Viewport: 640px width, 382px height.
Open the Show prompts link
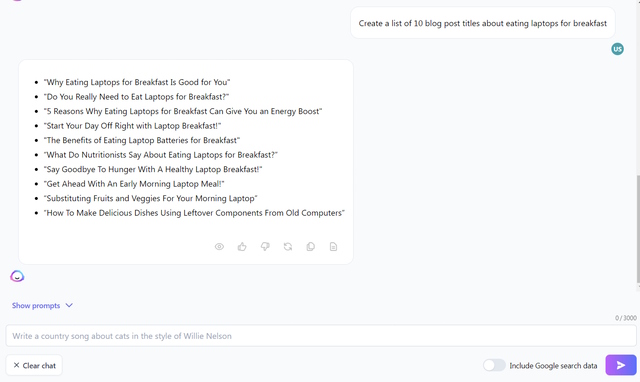pos(36,306)
